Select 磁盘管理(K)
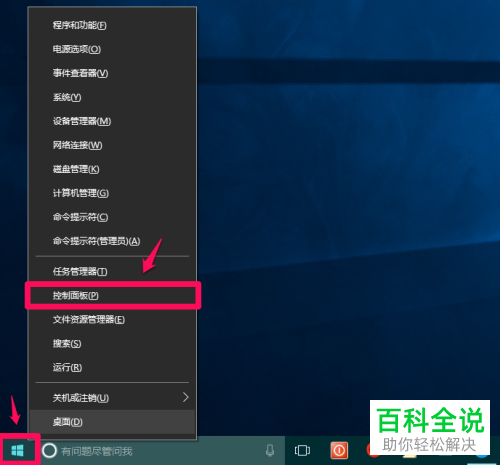The image size is (500, 465). [113, 169]
